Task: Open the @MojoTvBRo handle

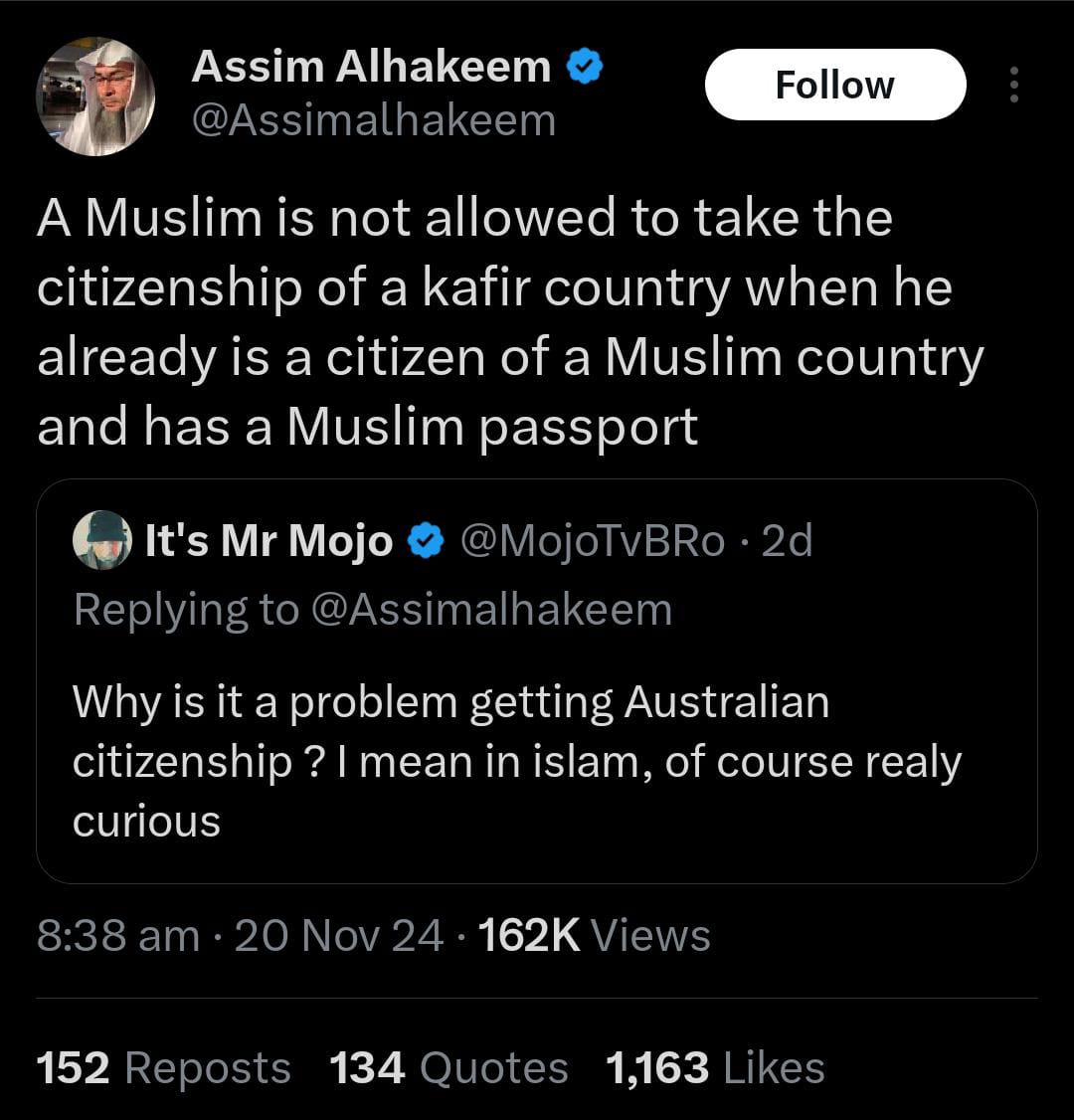Action: 591,541
